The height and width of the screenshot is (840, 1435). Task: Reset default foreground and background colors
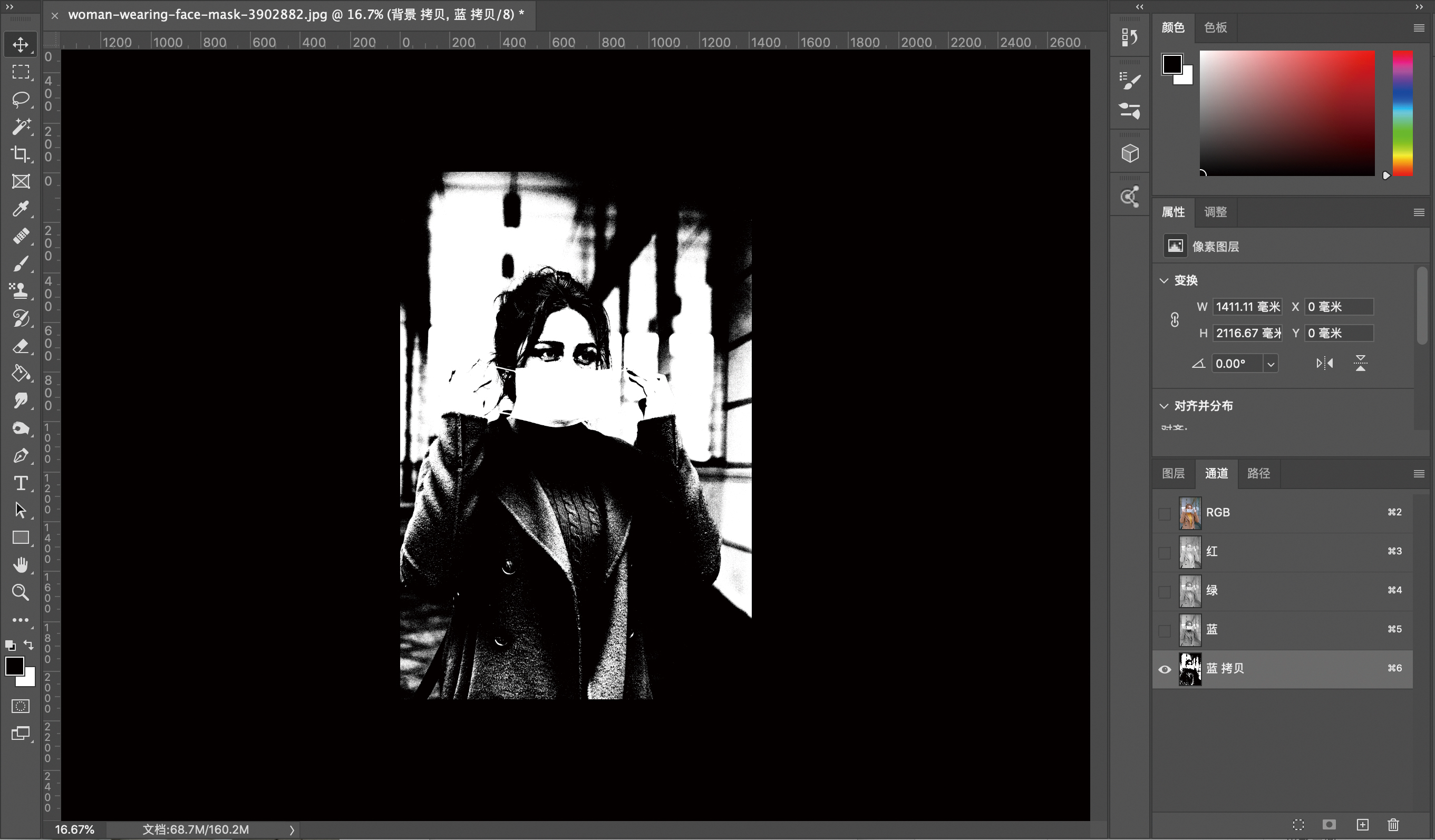tap(10, 646)
